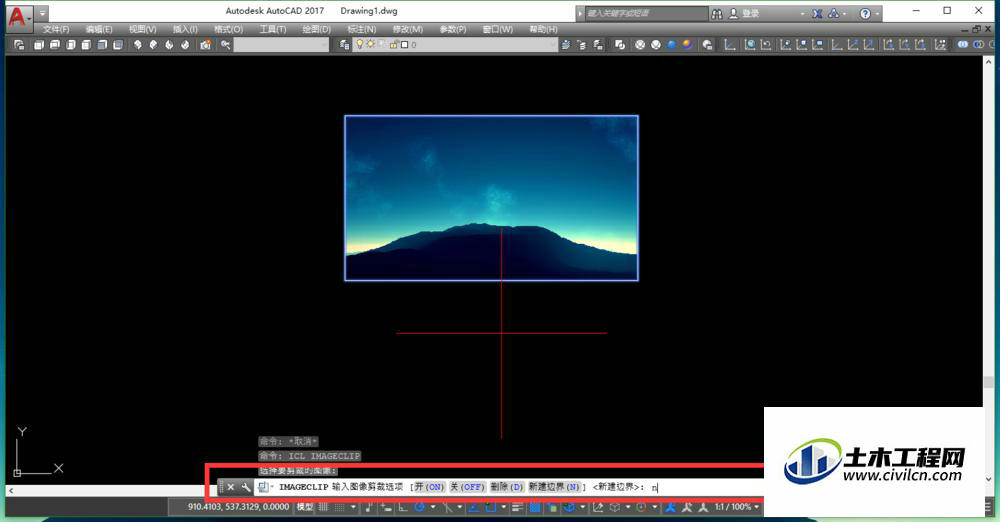
Task: Open the layer dropdown list showing 0
Action: (x=455, y=45)
